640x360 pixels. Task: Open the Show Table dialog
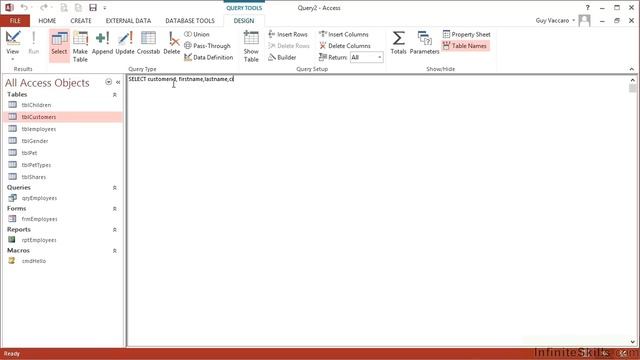click(251, 47)
